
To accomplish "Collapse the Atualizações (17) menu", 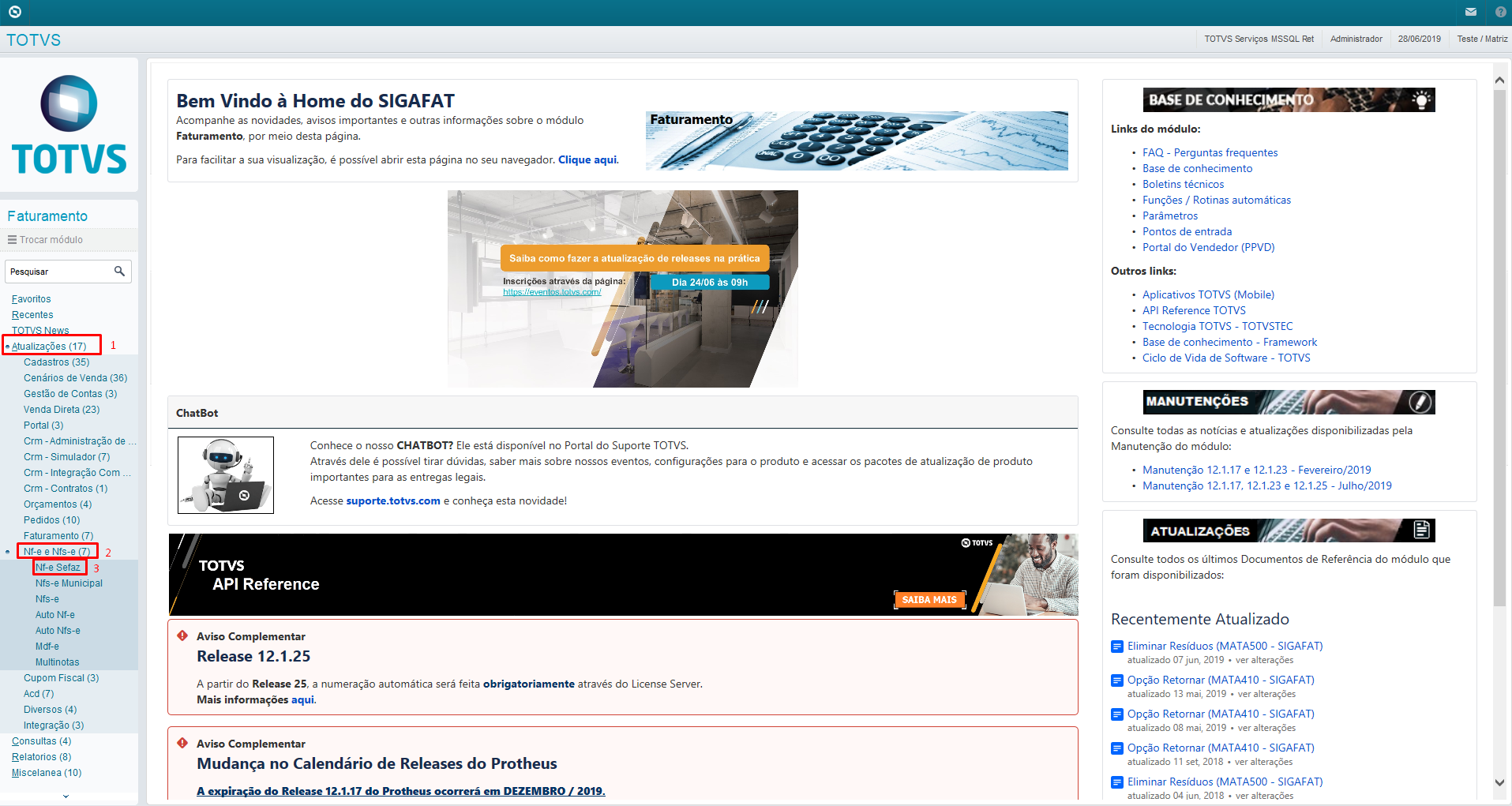I will (49, 347).
